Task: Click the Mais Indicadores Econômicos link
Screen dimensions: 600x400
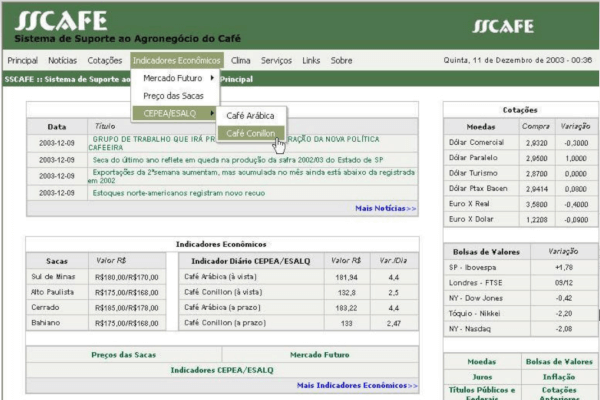Action: tap(356, 385)
